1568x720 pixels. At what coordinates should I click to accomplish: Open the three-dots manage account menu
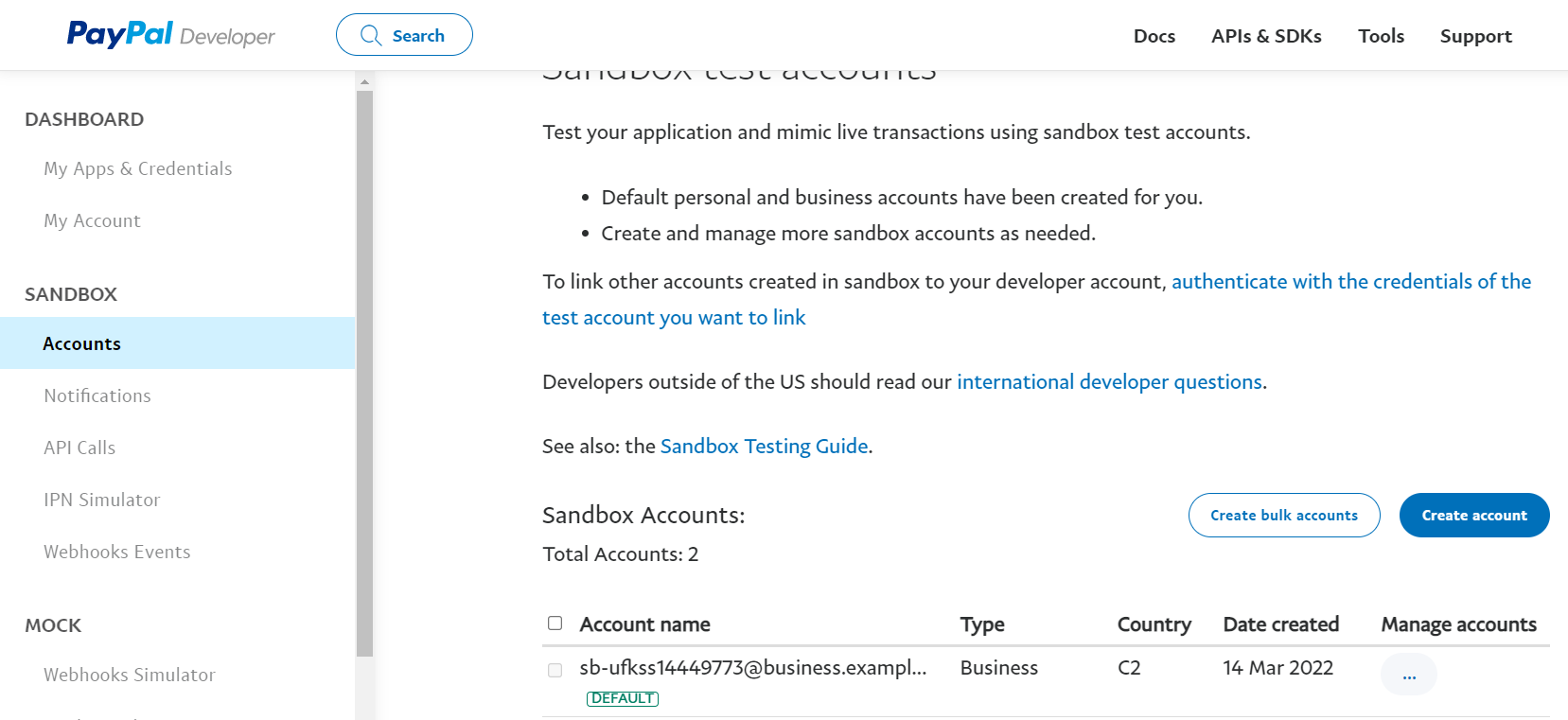click(1408, 676)
